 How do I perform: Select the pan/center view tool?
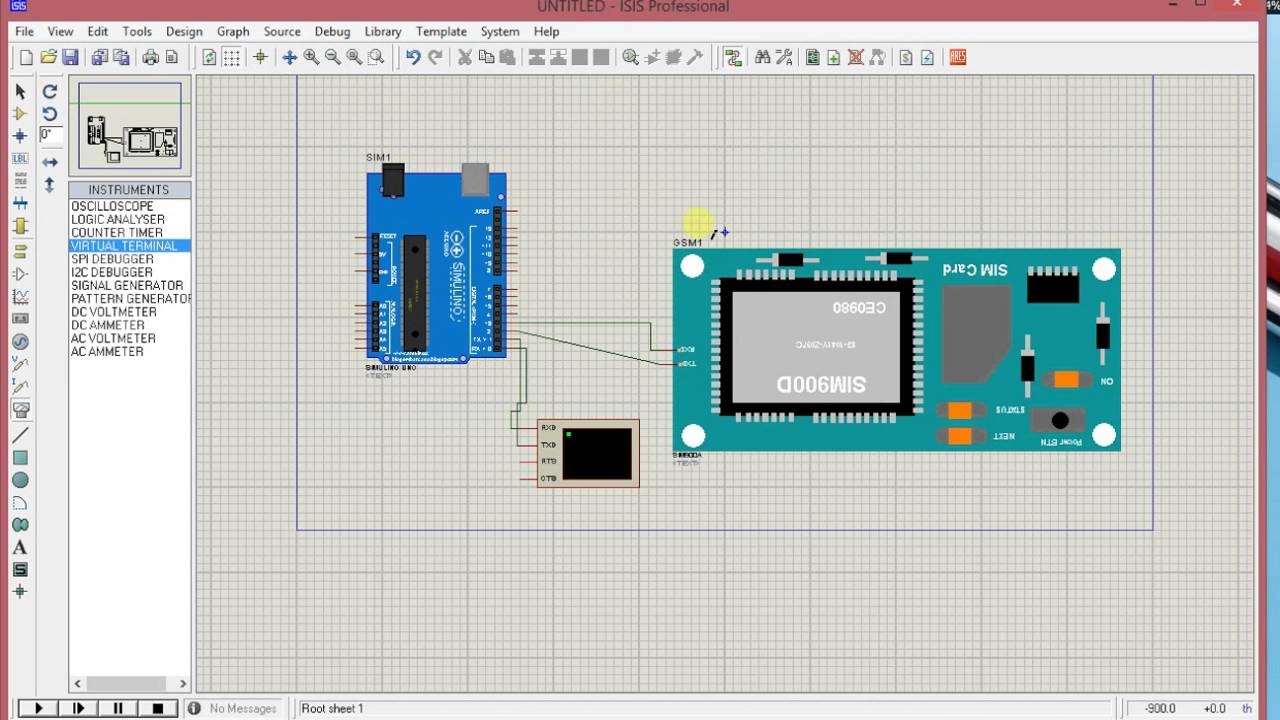289,57
